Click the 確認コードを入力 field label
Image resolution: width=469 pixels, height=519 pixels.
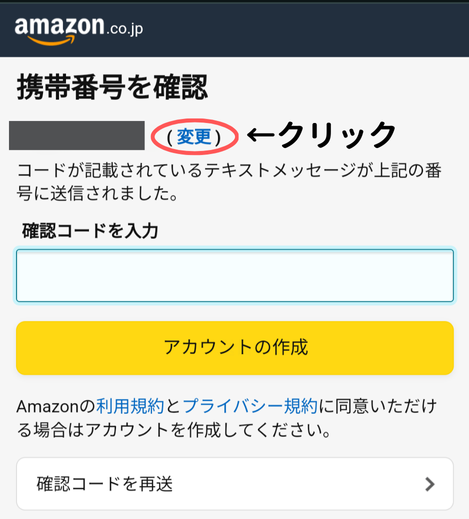tap(90, 231)
